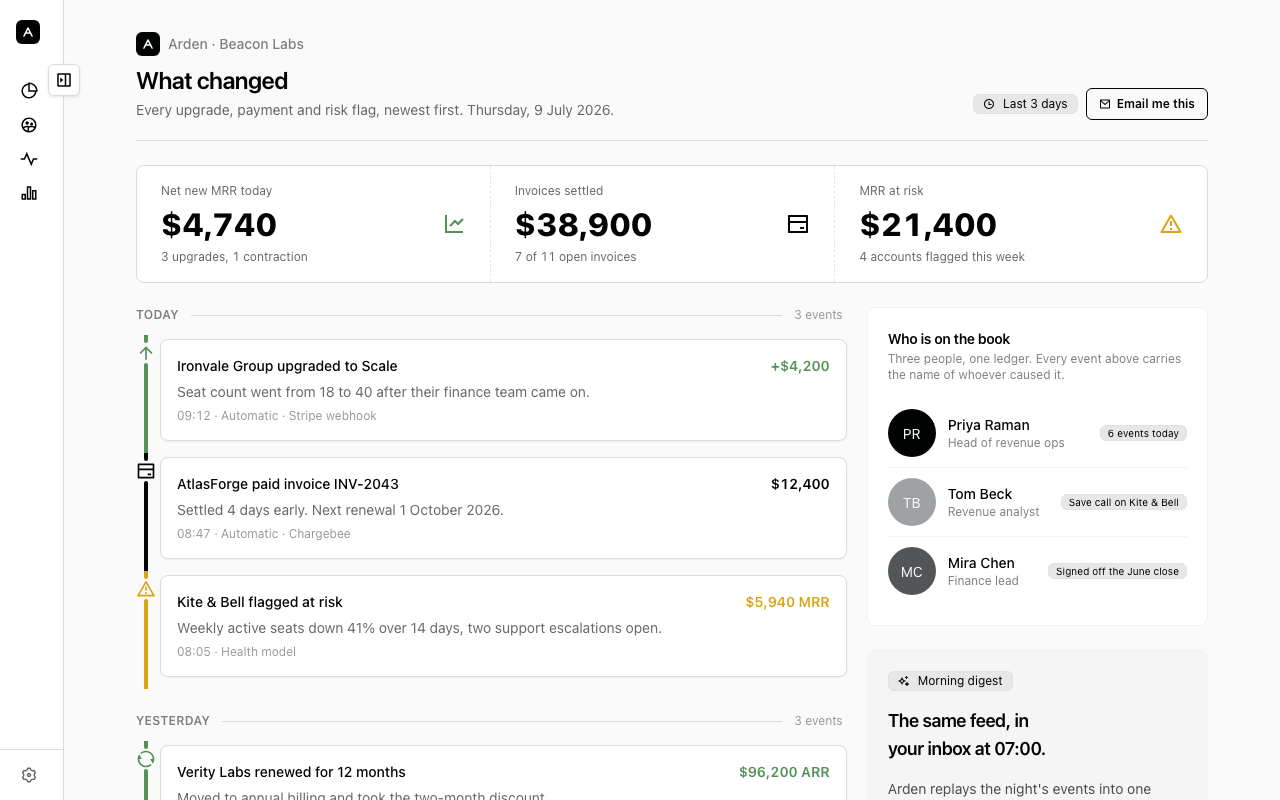
Task: Click the sparkle icon in Morning digest
Action: (904, 681)
